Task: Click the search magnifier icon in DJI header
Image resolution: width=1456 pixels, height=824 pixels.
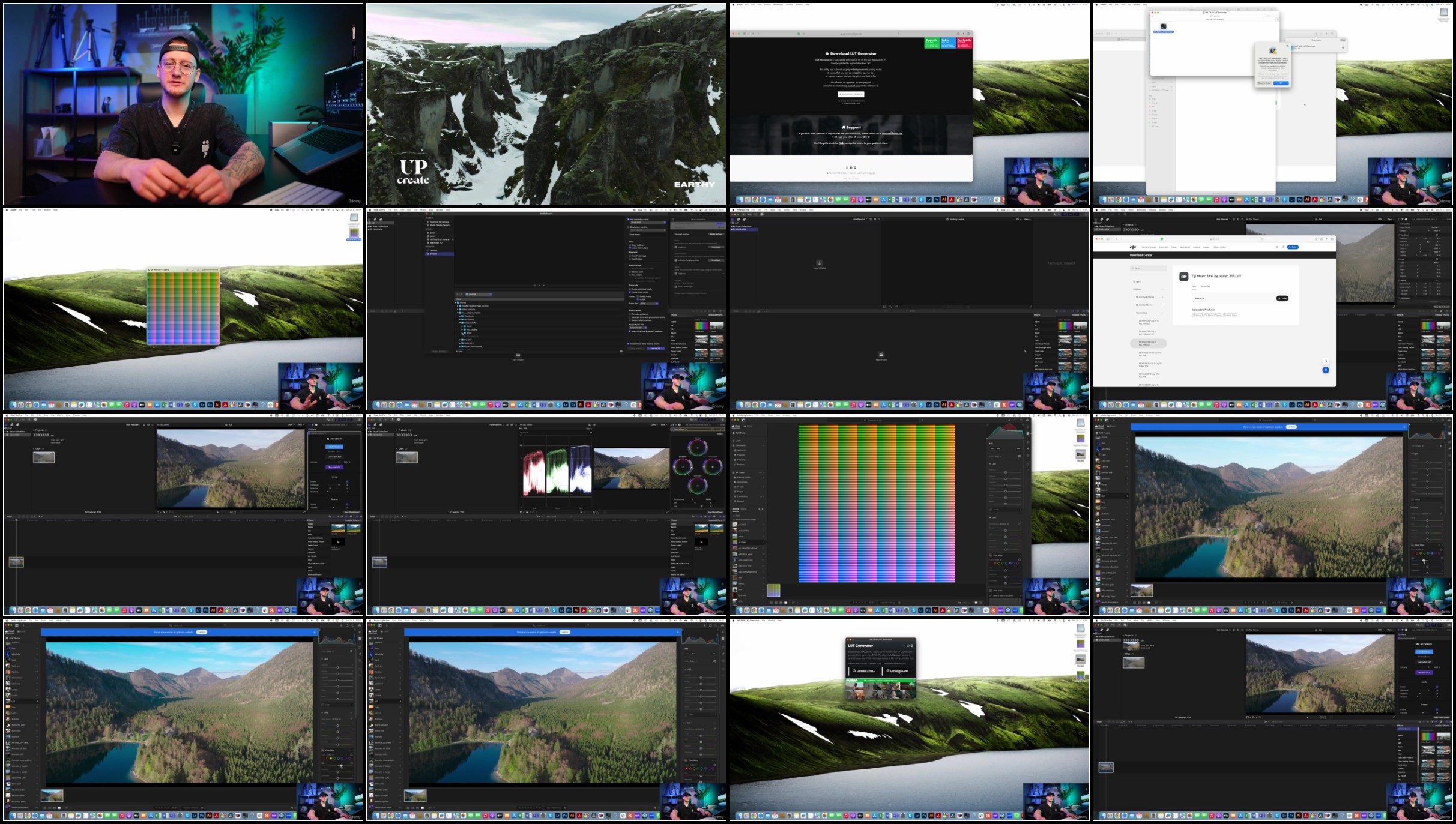Action: (1277, 247)
